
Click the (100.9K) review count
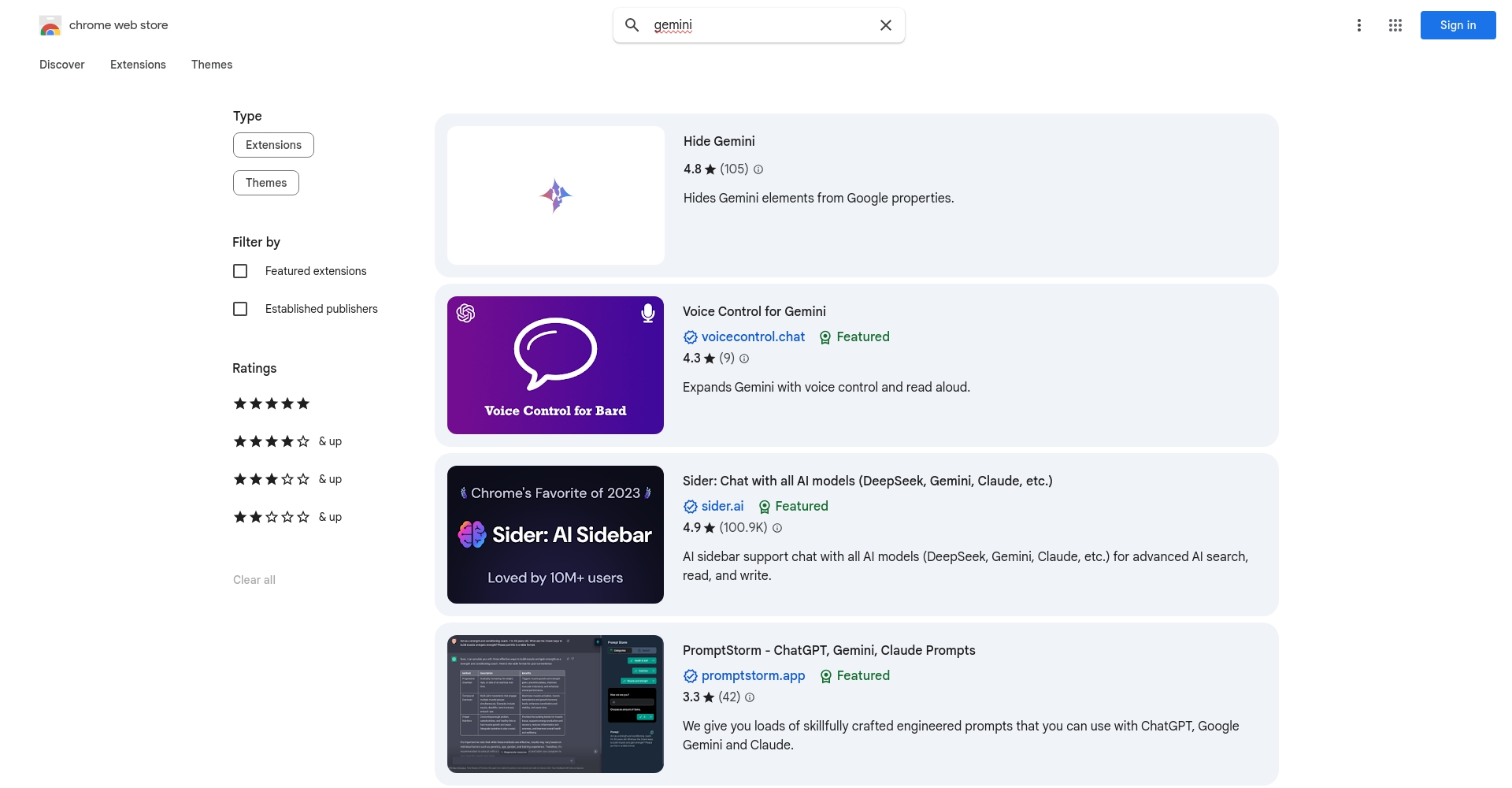[x=743, y=527]
